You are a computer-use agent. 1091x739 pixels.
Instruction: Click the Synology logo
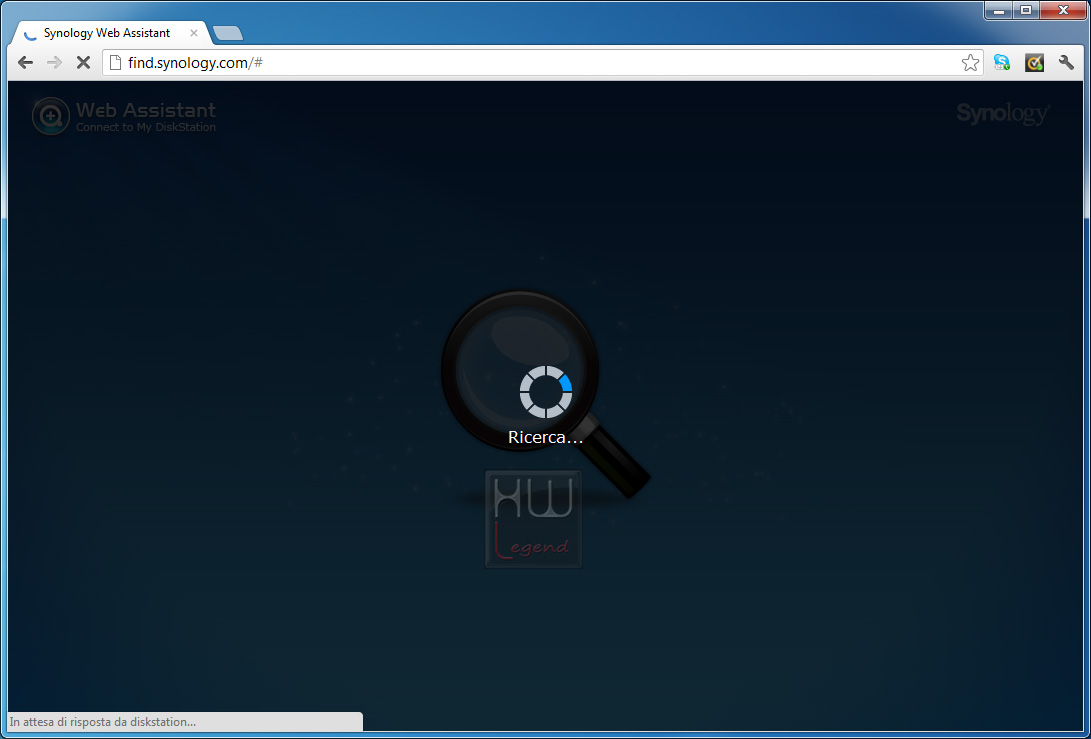coord(1003,113)
